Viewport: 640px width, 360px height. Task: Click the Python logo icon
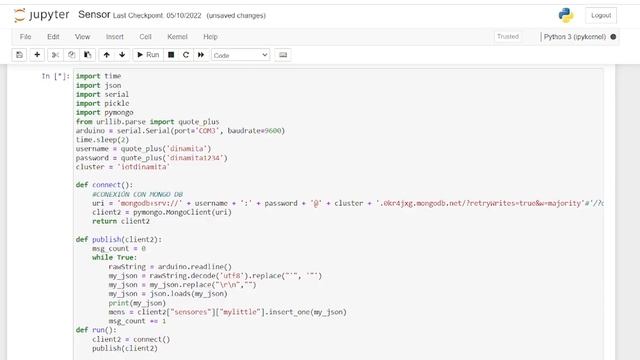[x=566, y=16]
